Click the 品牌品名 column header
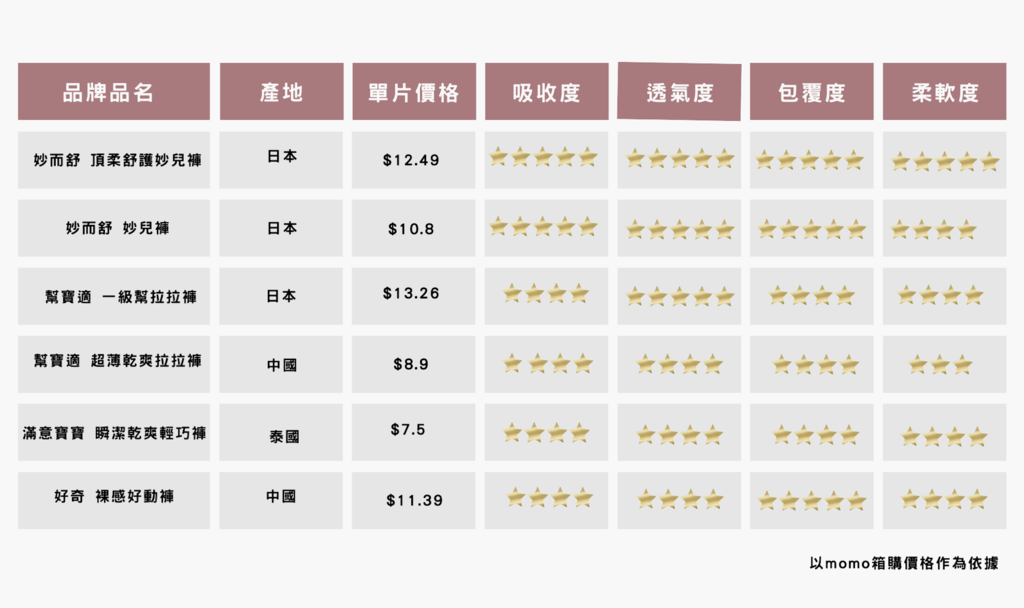This screenshot has height=608, width=1024. click(x=114, y=91)
